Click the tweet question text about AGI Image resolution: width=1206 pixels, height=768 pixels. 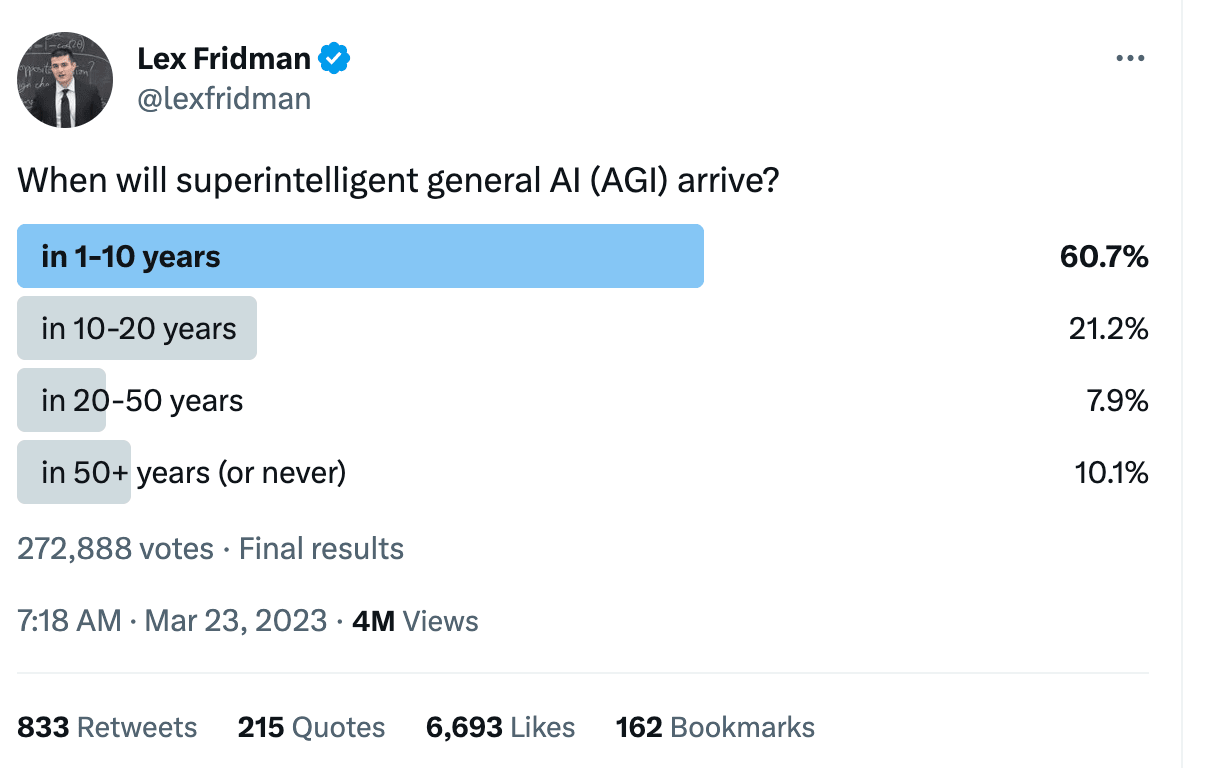pos(398,181)
